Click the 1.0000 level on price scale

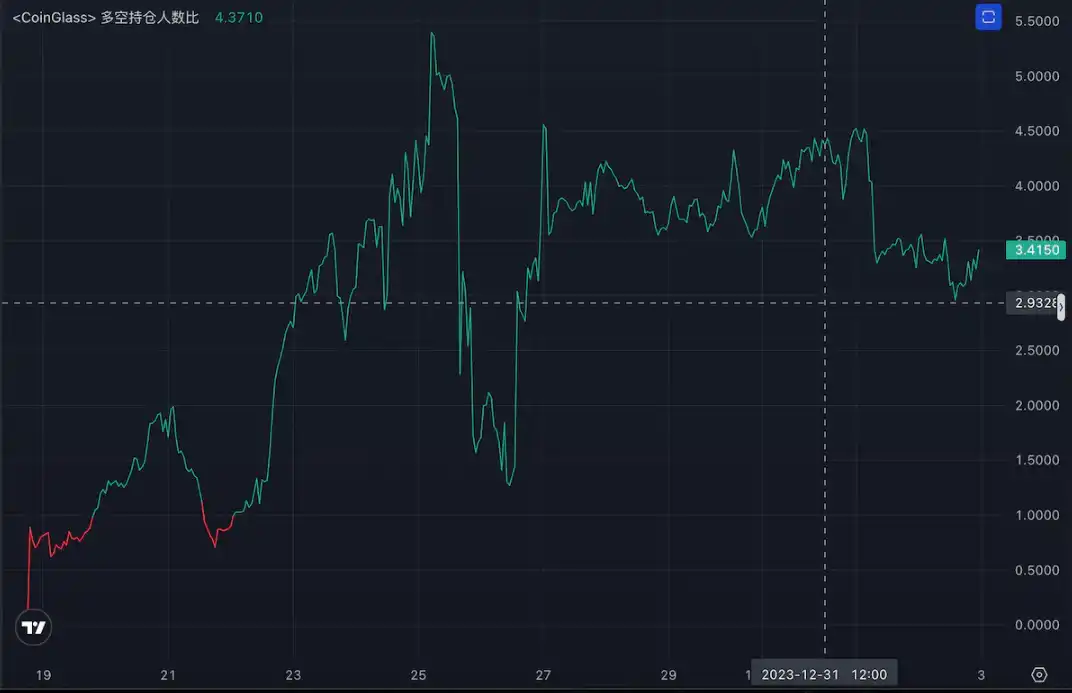[x=1035, y=515]
